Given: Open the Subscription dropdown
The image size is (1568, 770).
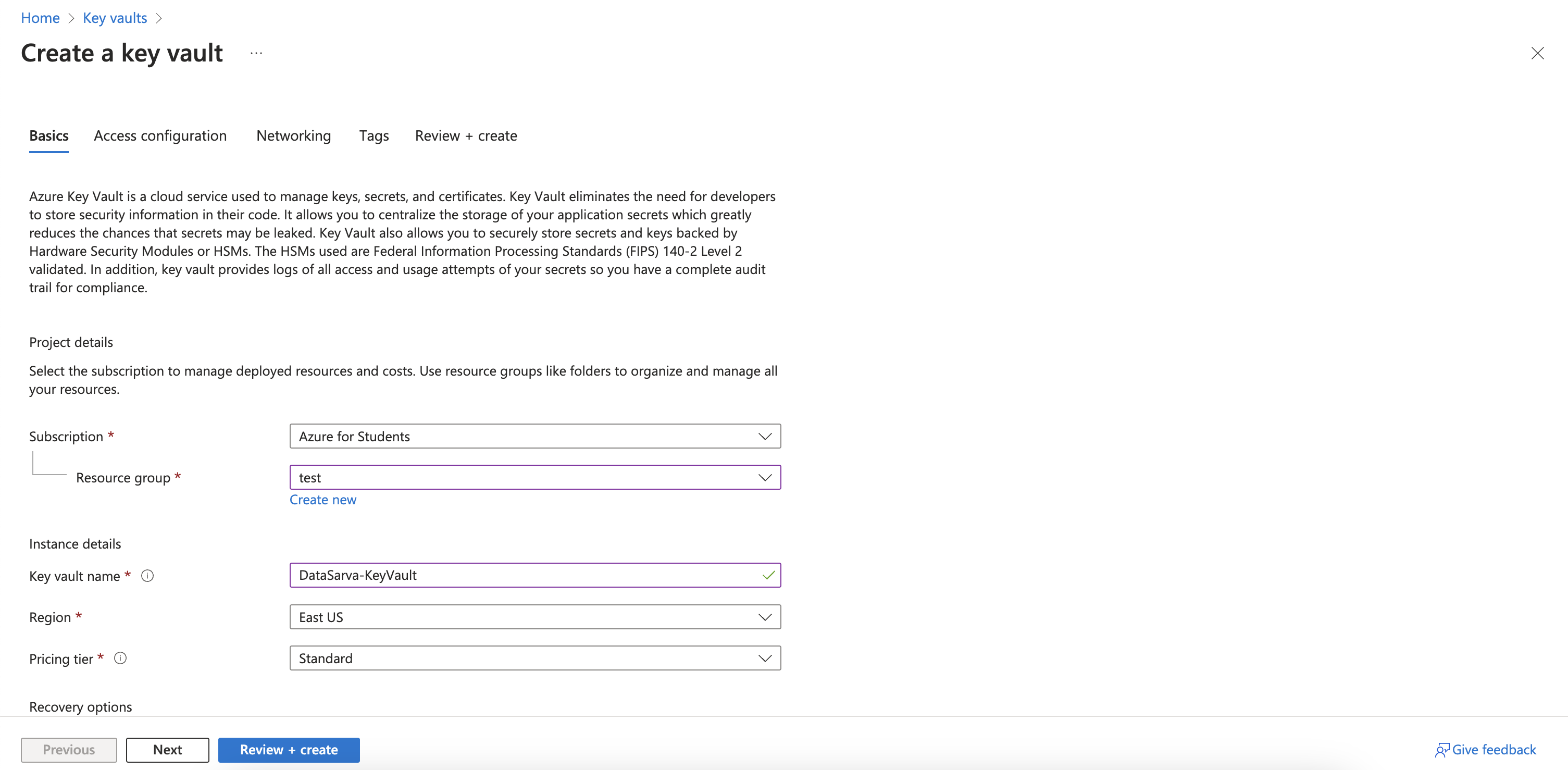Looking at the screenshot, I should pos(534,437).
